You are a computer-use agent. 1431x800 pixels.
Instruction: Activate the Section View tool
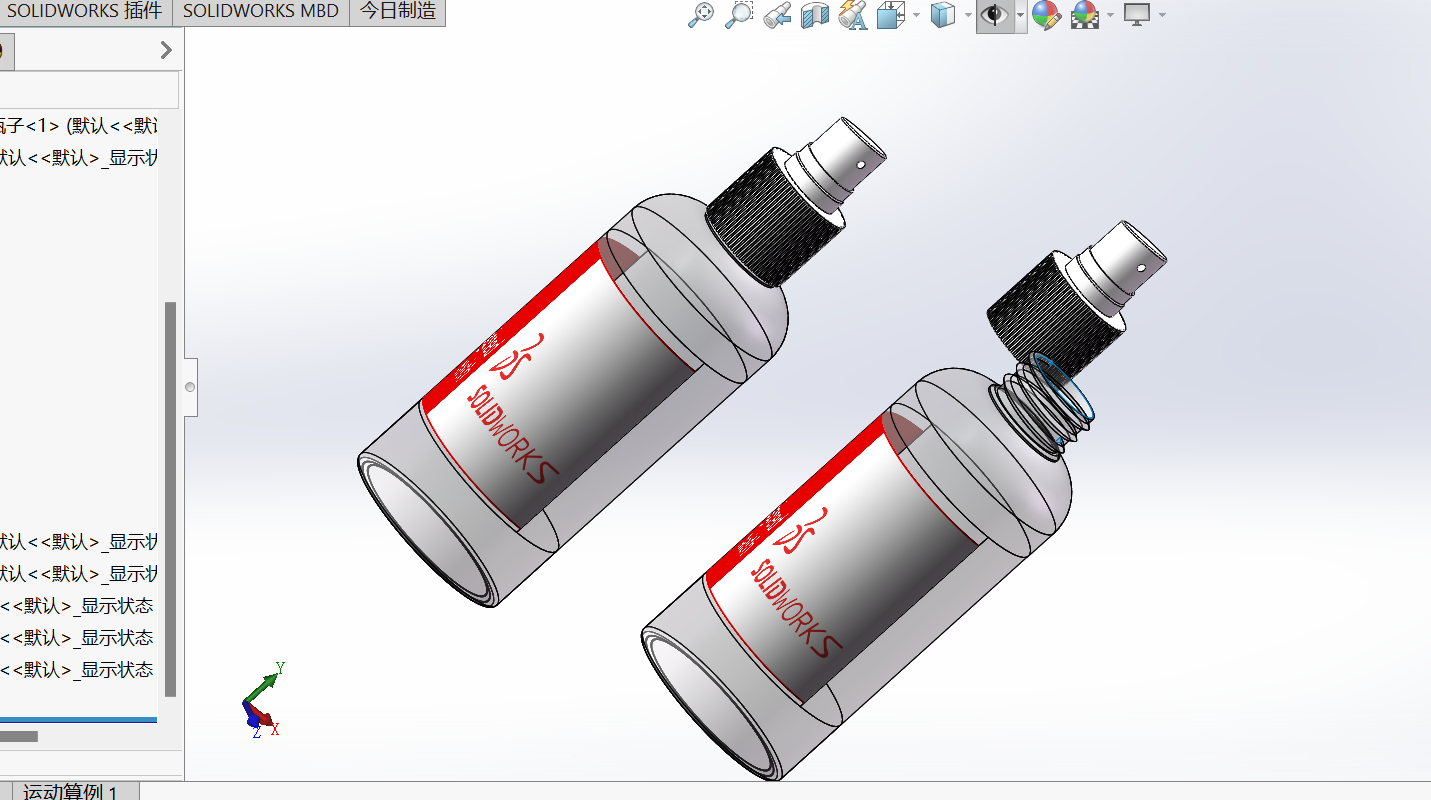pos(815,15)
